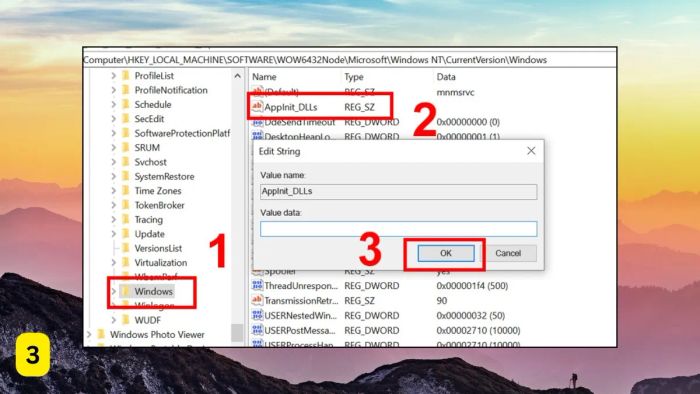Click the Windows key folder icon
The height and width of the screenshot is (394, 700).
126,291
